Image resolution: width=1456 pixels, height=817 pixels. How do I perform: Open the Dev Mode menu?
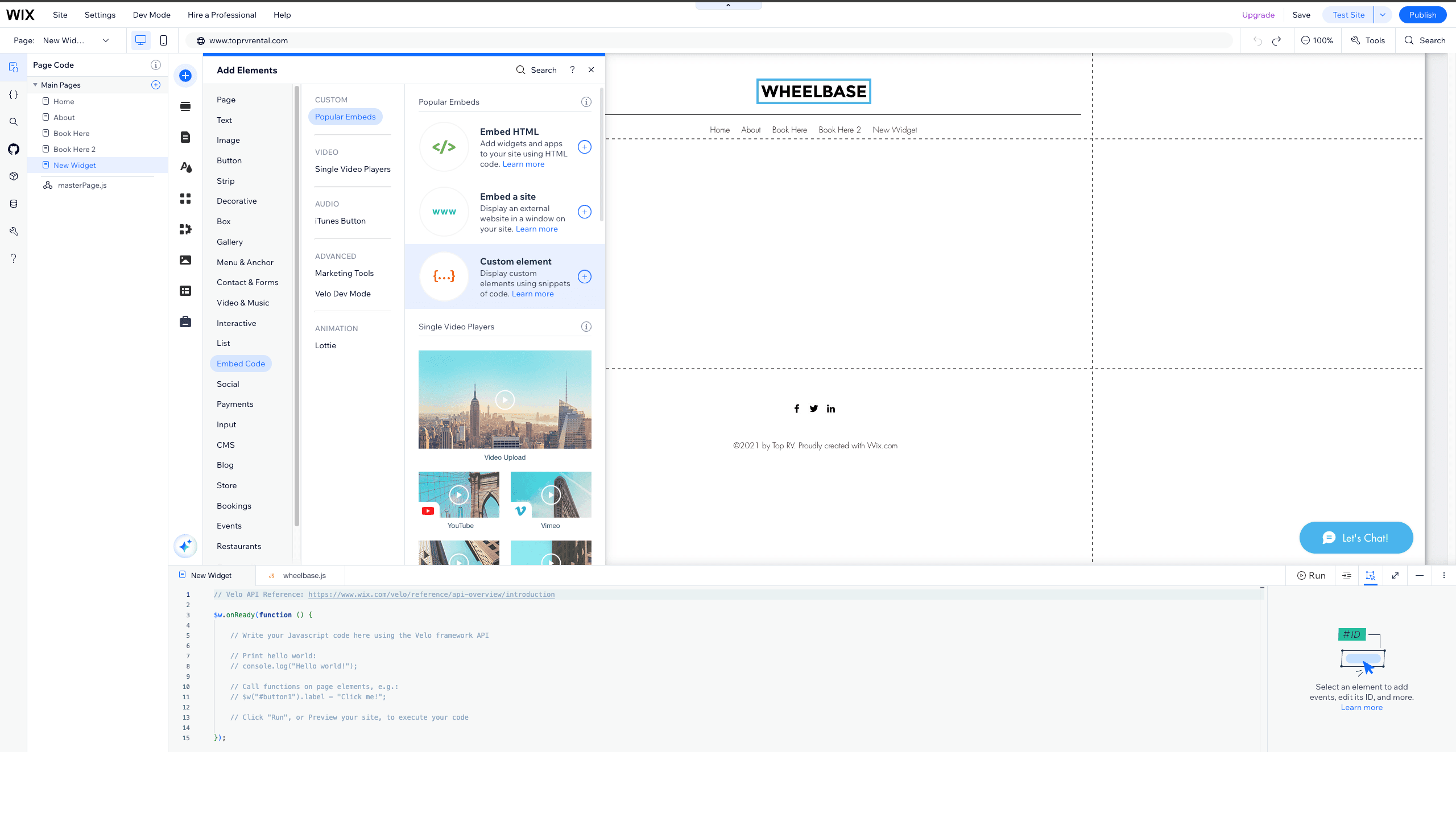(x=151, y=15)
